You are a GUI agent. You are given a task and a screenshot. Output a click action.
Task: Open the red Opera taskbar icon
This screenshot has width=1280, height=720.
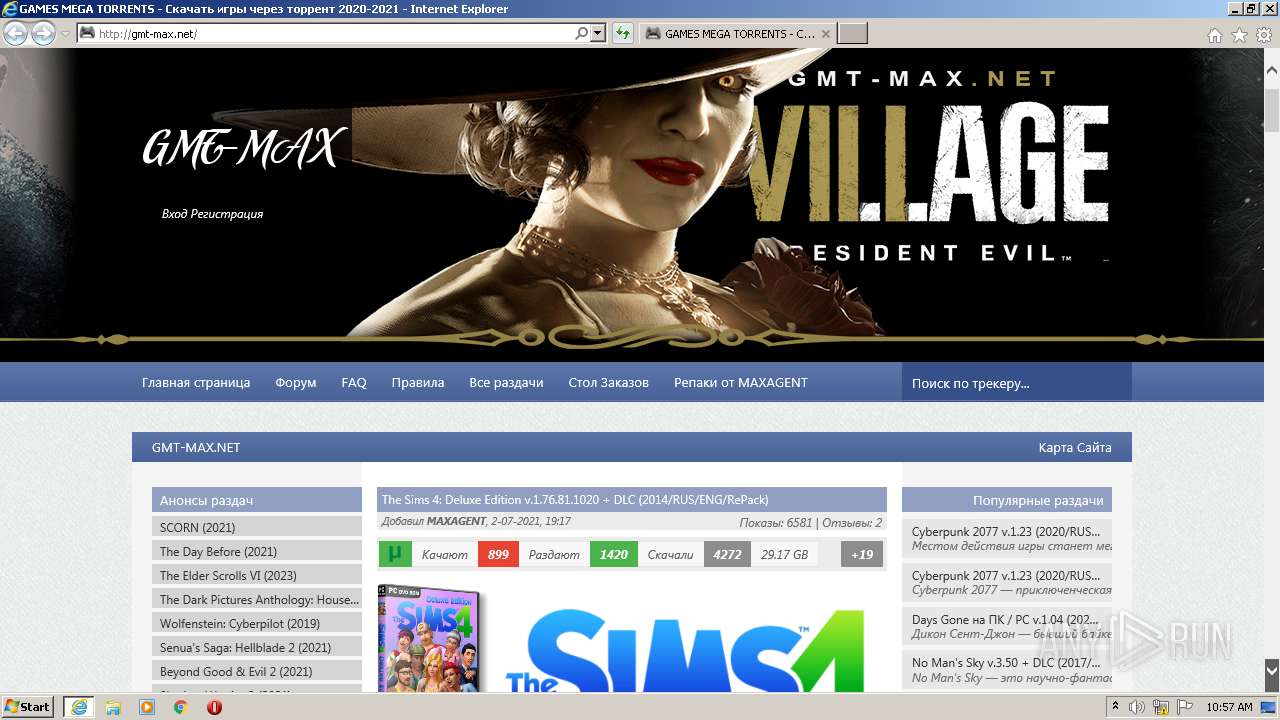(214, 707)
